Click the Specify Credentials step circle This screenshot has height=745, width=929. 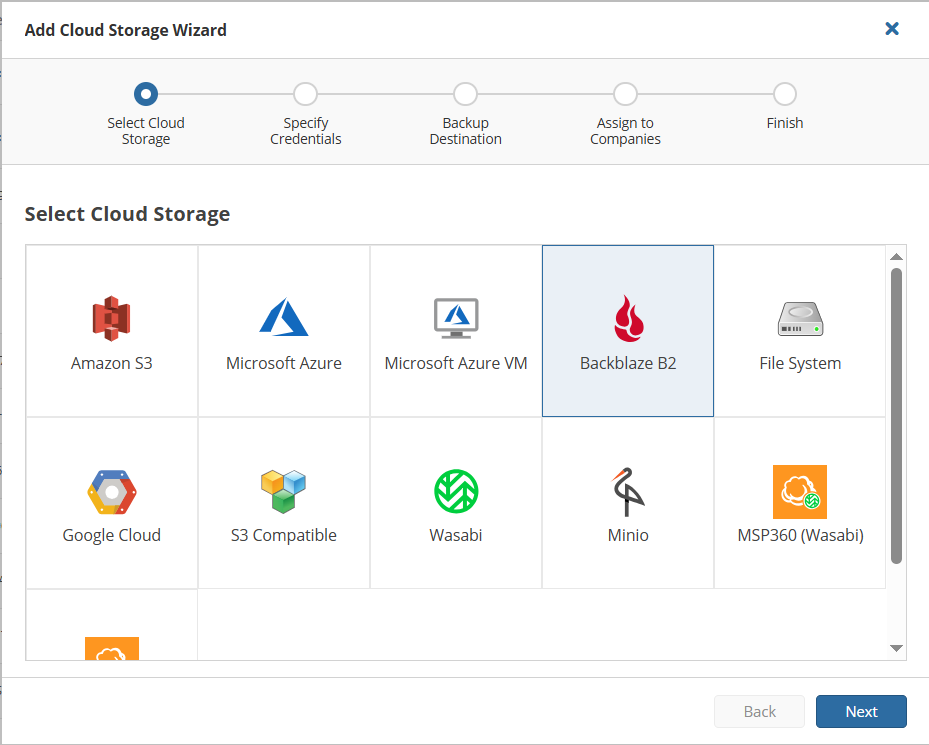click(x=306, y=94)
